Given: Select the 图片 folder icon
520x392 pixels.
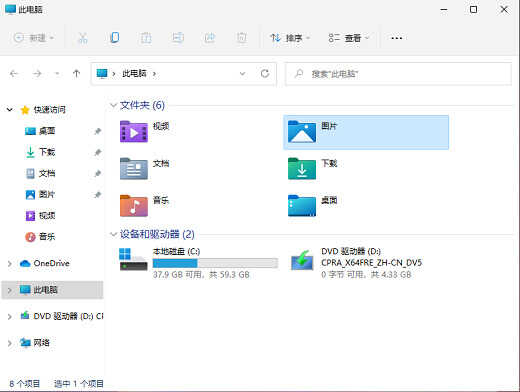Looking at the screenshot, I should (x=302, y=132).
